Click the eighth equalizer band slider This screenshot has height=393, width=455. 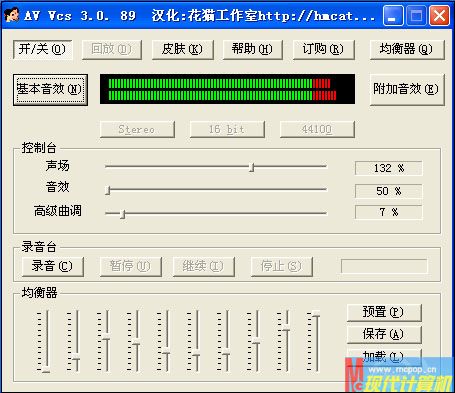pyautogui.click(x=256, y=341)
